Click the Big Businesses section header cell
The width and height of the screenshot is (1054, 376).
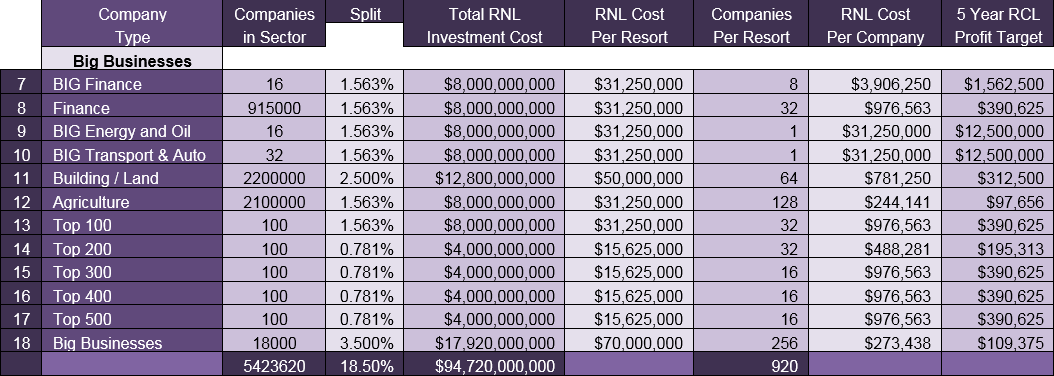pos(132,60)
